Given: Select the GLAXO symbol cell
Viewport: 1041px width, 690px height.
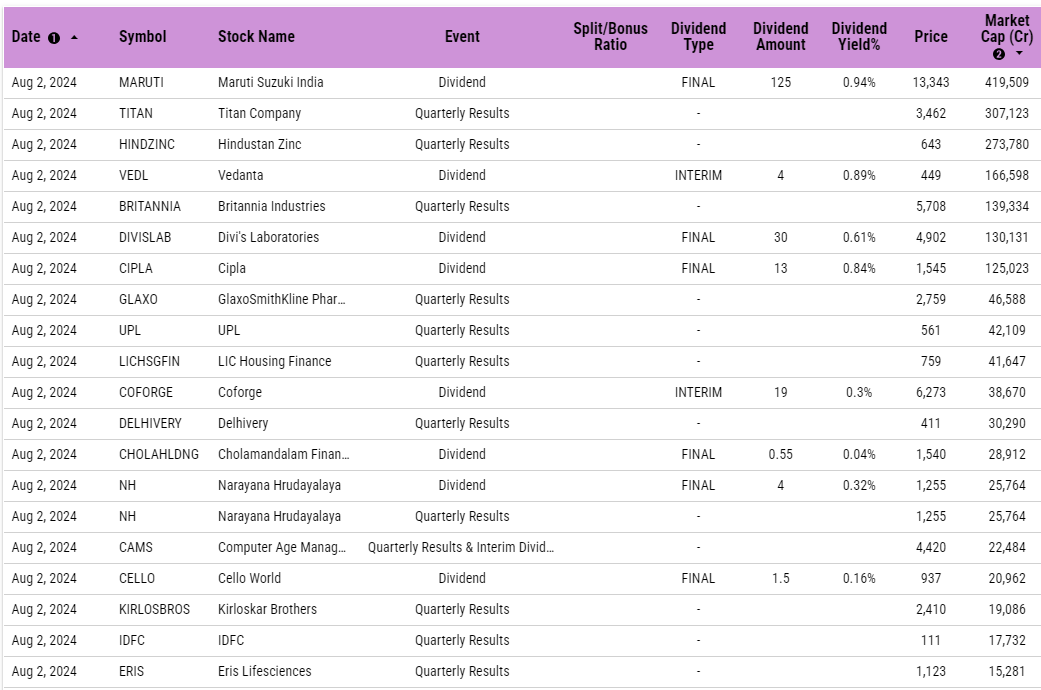Looking at the screenshot, I should tap(138, 300).
